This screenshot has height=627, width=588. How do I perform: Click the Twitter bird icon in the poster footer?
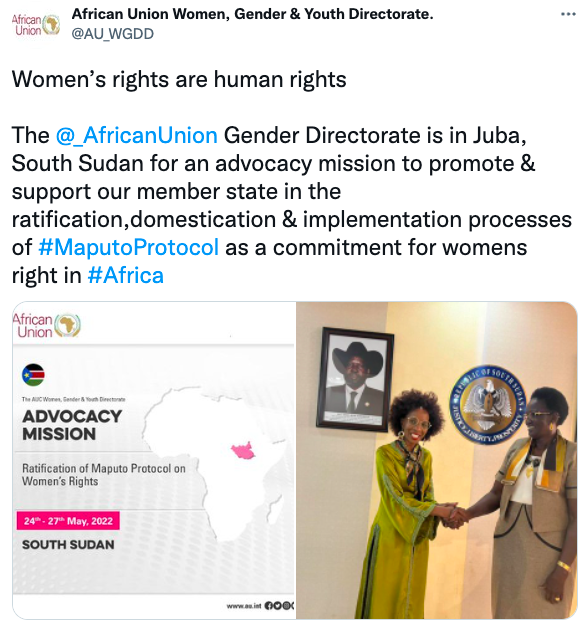(277, 605)
